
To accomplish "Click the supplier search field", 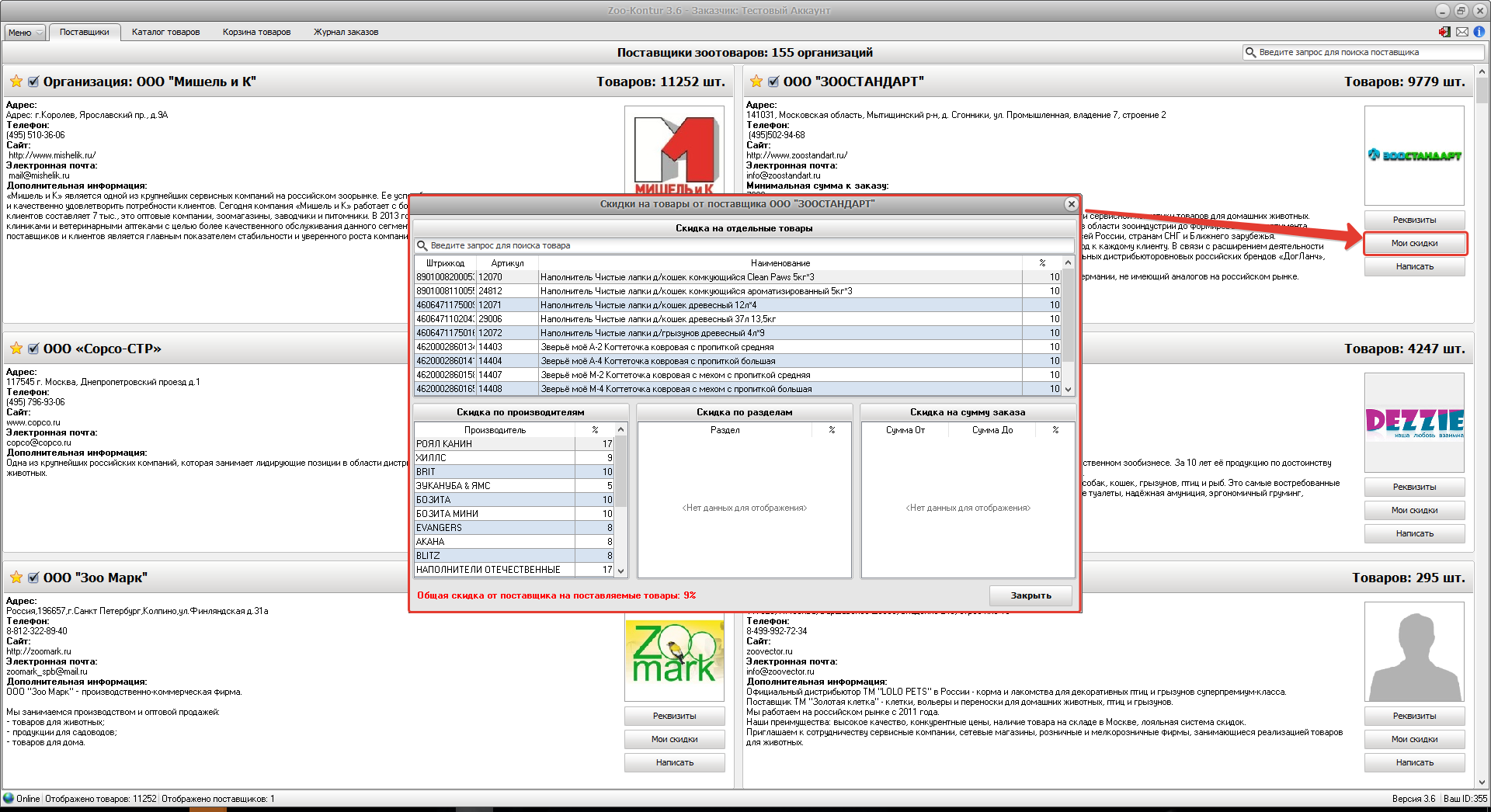I will (1364, 52).
